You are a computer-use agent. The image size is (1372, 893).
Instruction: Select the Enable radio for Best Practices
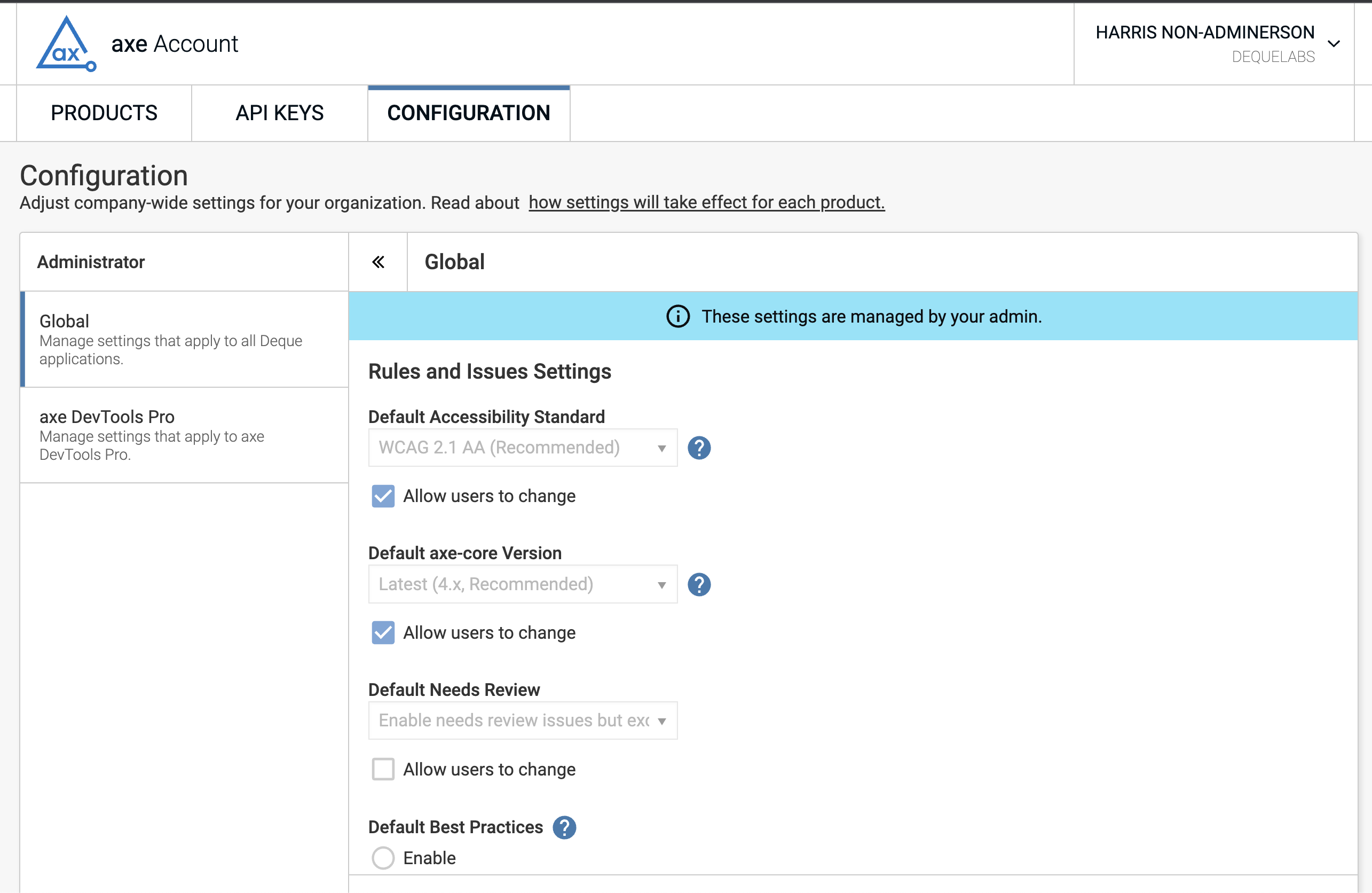pos(383,858)
